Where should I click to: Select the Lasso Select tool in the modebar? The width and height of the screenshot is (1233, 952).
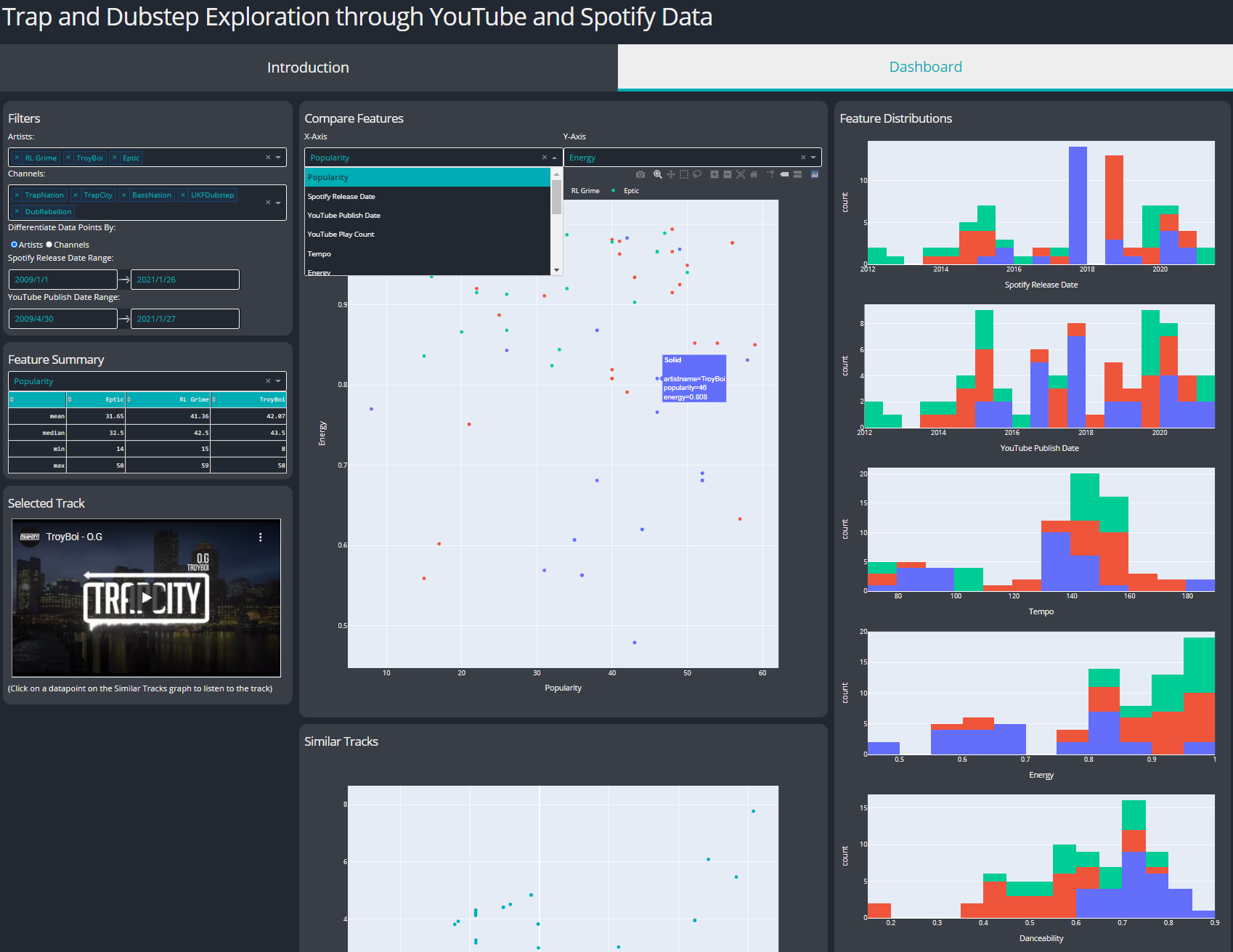(697, 174)
